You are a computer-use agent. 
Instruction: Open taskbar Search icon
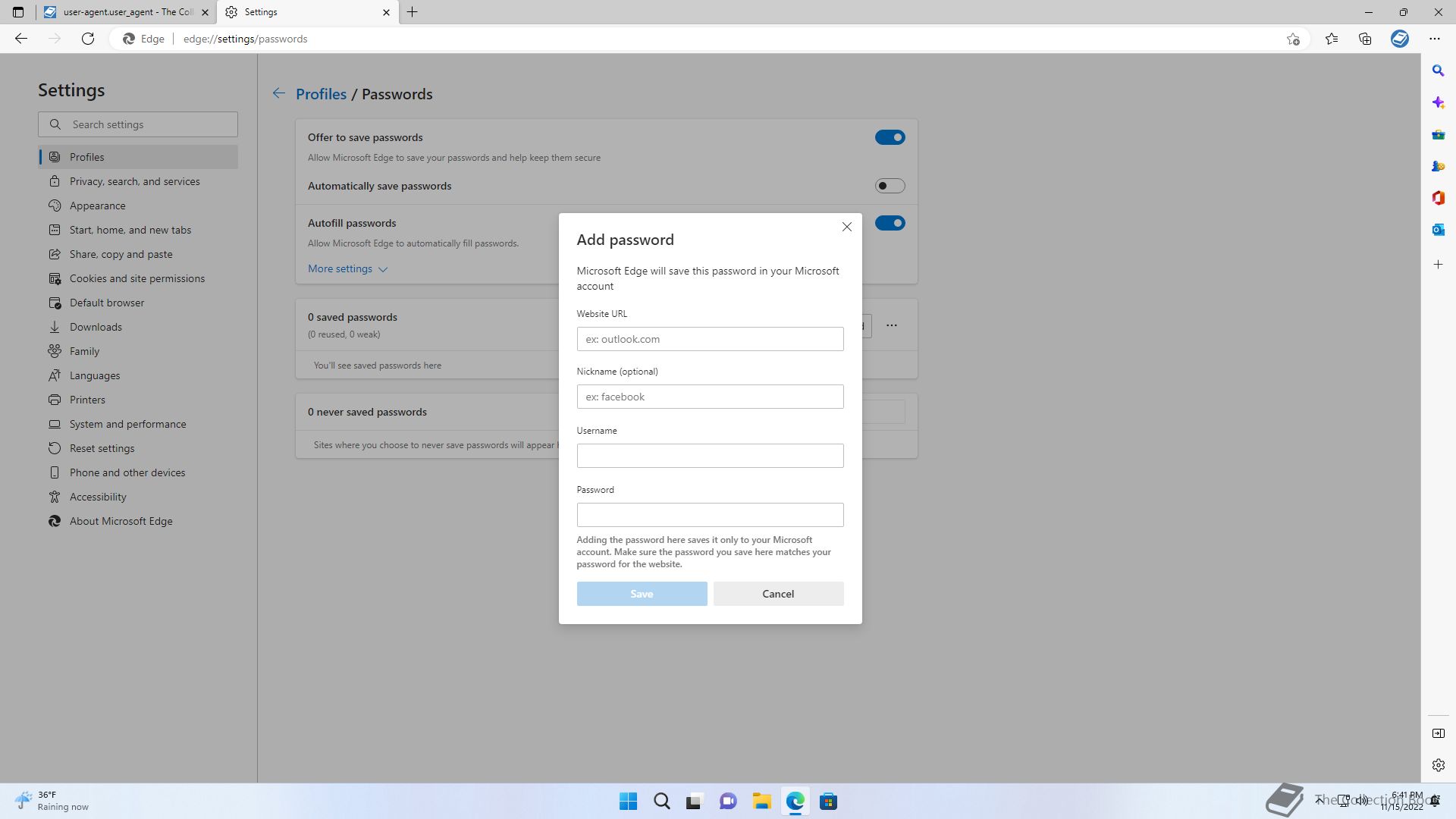pos(662,802)
